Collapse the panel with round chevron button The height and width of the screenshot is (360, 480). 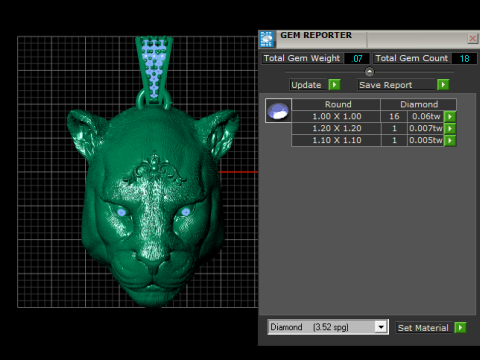tap(369, 72)
